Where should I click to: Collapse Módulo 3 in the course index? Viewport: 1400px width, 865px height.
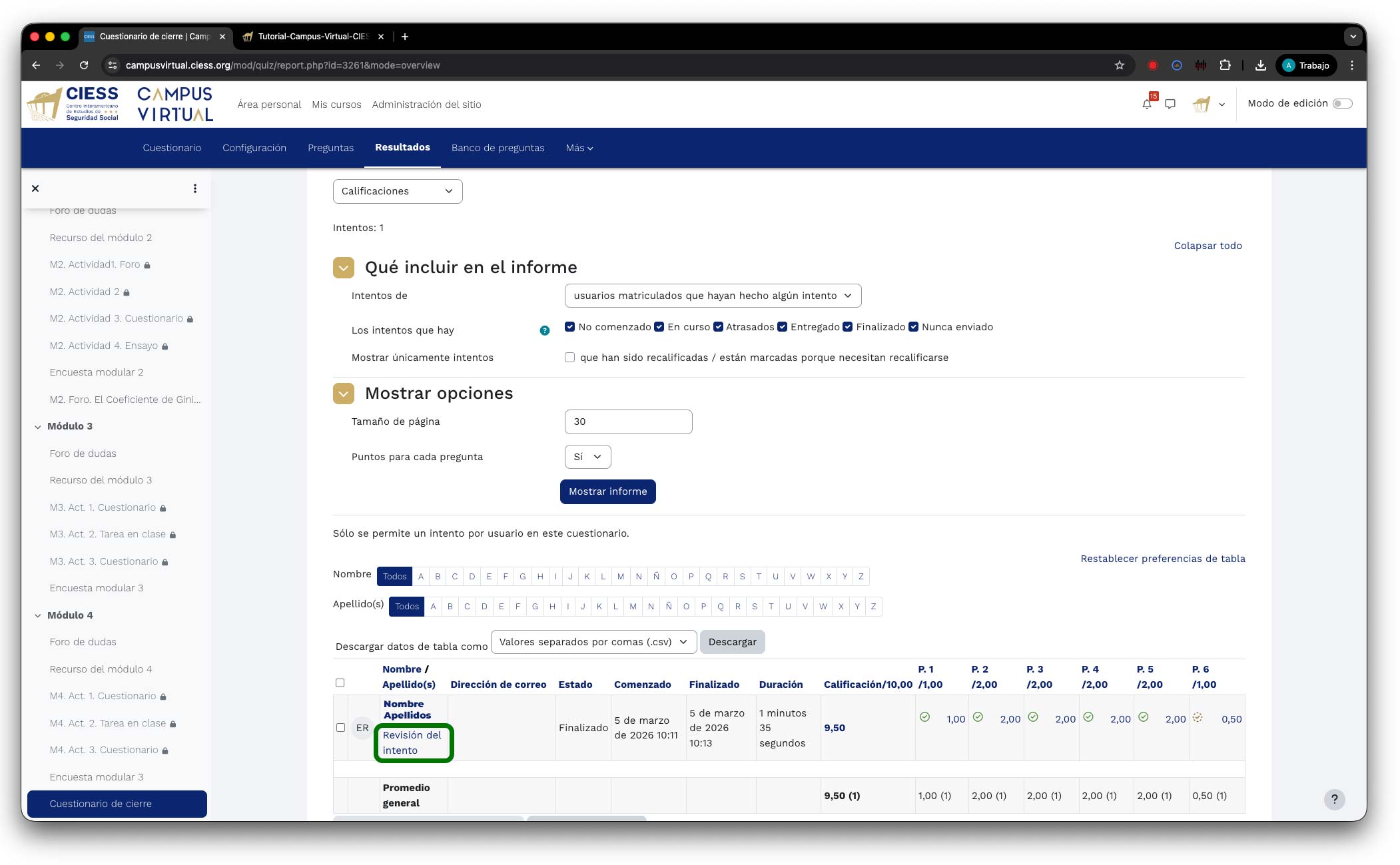(38, 427)
